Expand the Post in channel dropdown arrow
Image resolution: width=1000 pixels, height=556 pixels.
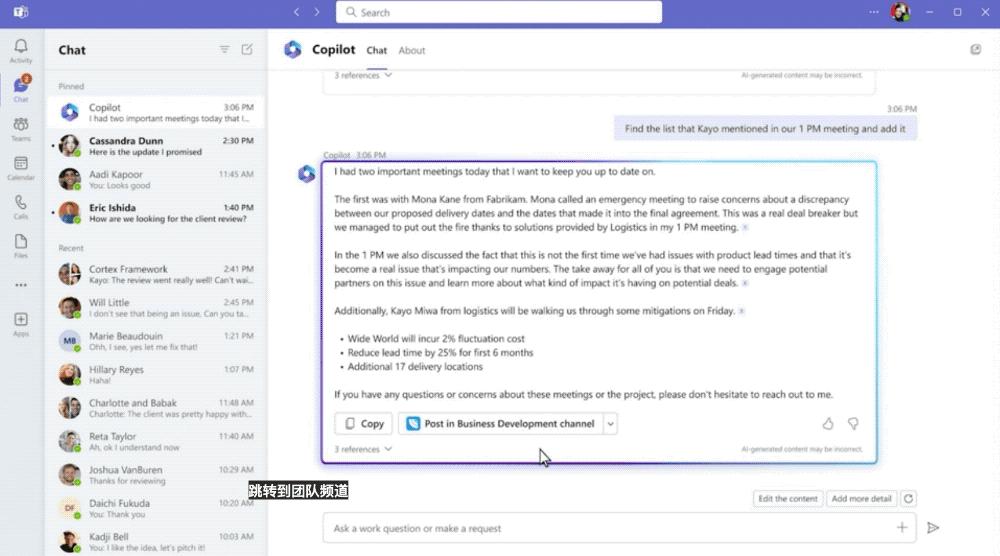(610, 423)
